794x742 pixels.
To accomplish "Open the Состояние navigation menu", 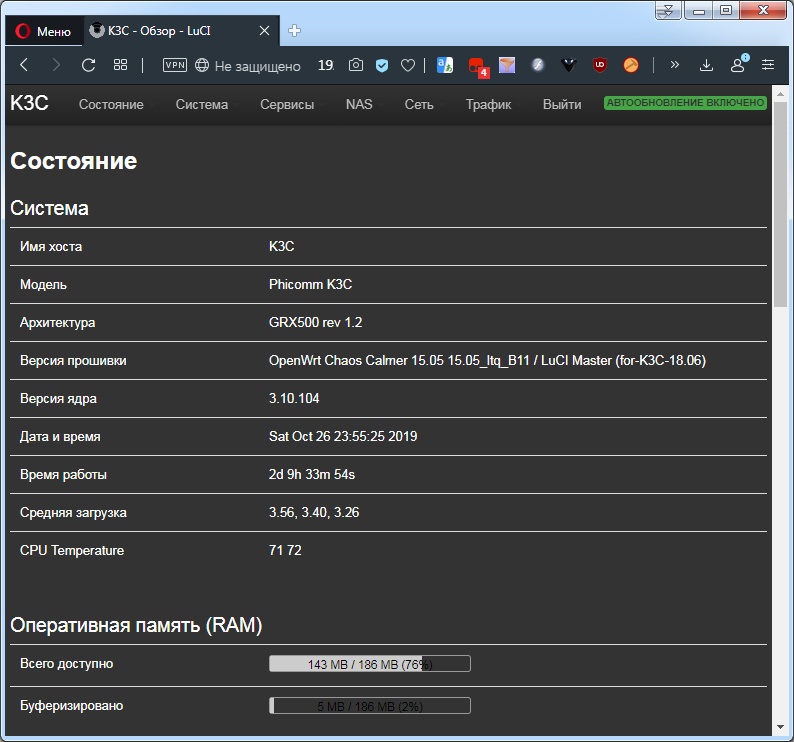I will [111, 104].
